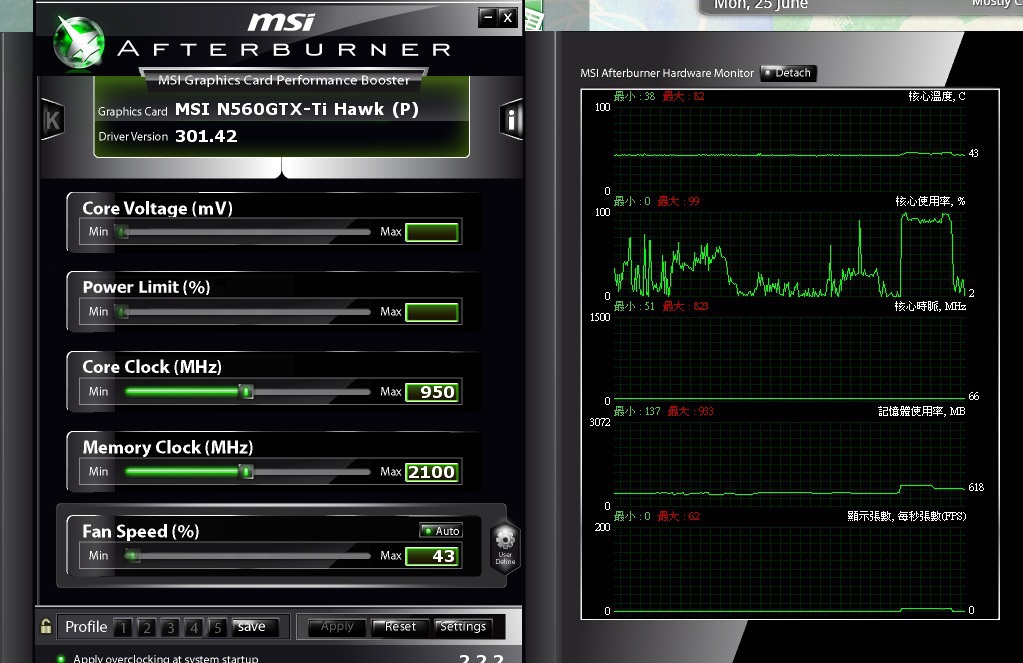
Task: Click the Power Limit value field
Action: [x=432, y=312]
